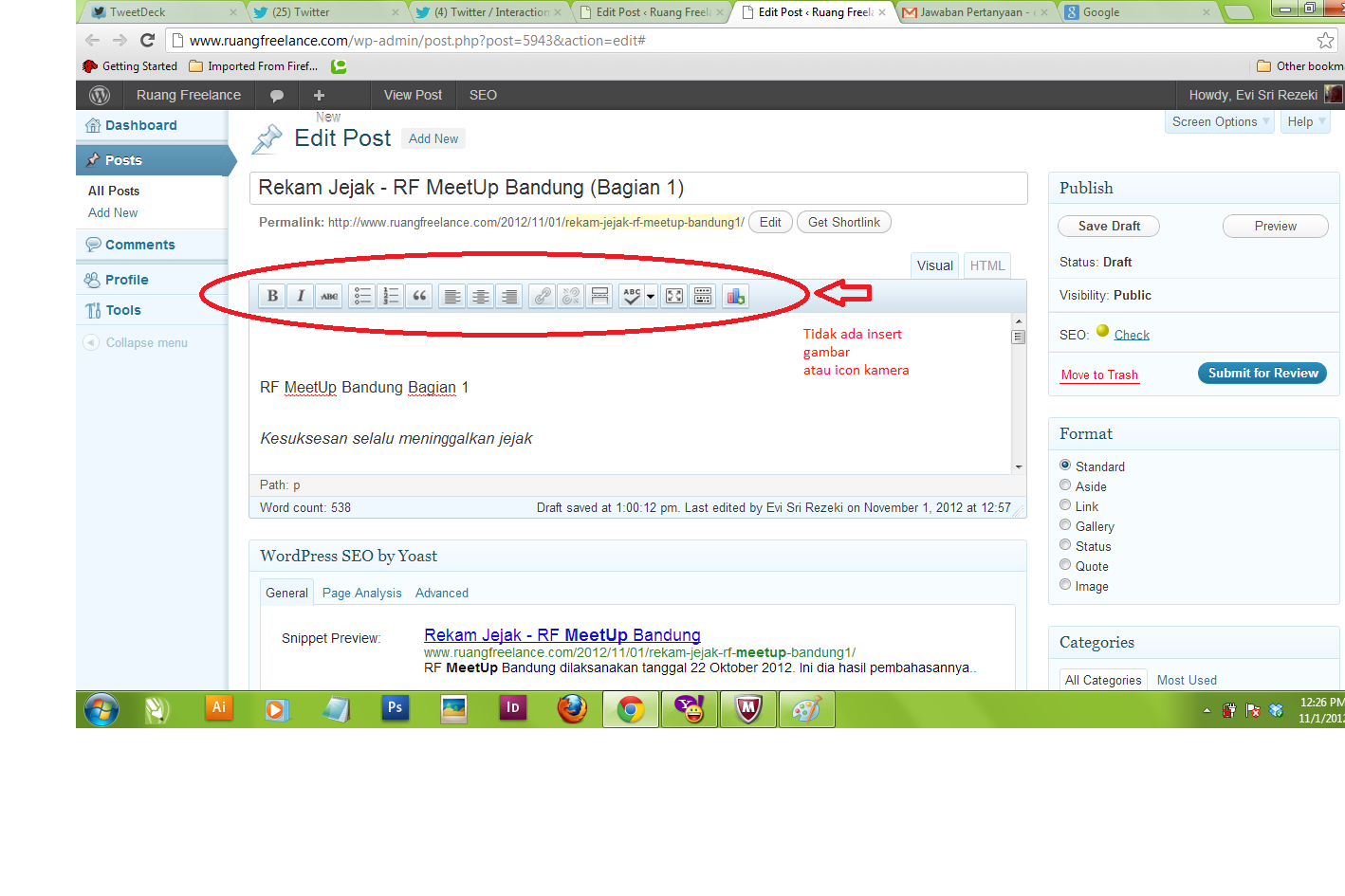This screenshot has width=1345, height=896.
Task: Click Submit for Review
Action: click(x=1262, y=373)
